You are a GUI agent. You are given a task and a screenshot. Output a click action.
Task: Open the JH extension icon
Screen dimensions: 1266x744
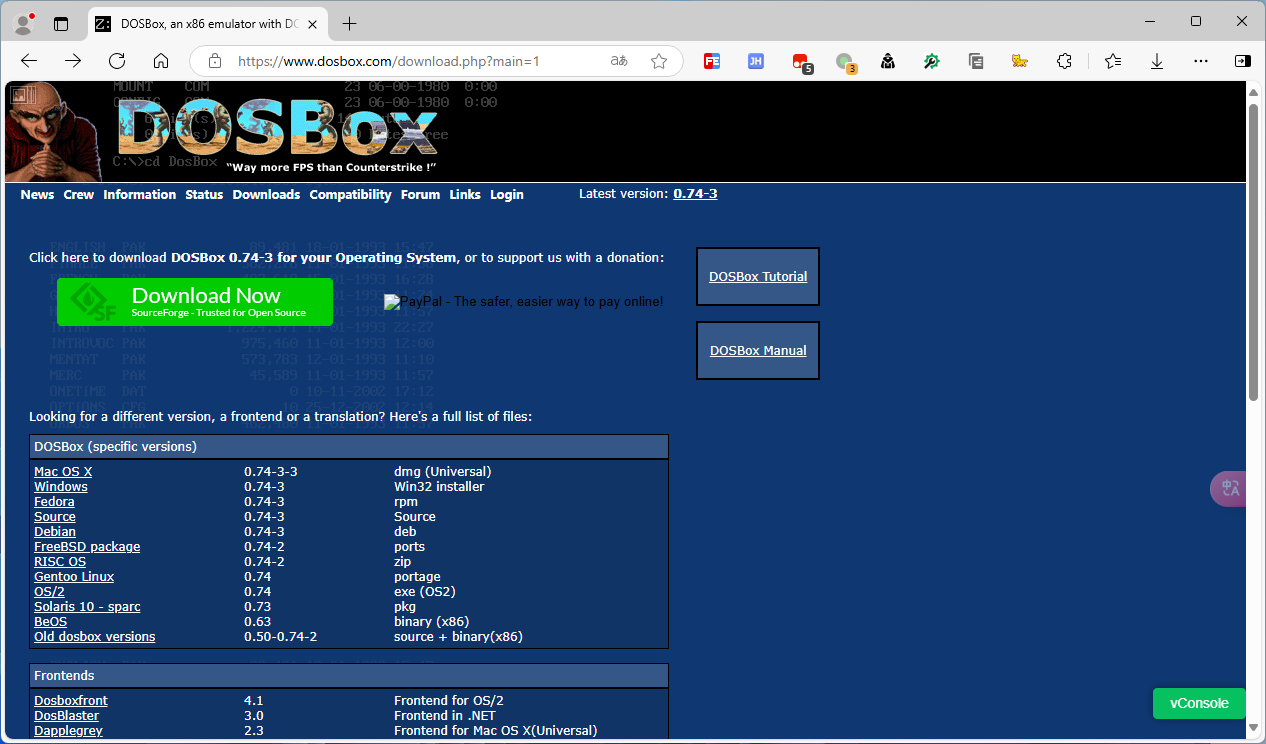(756, 61)
